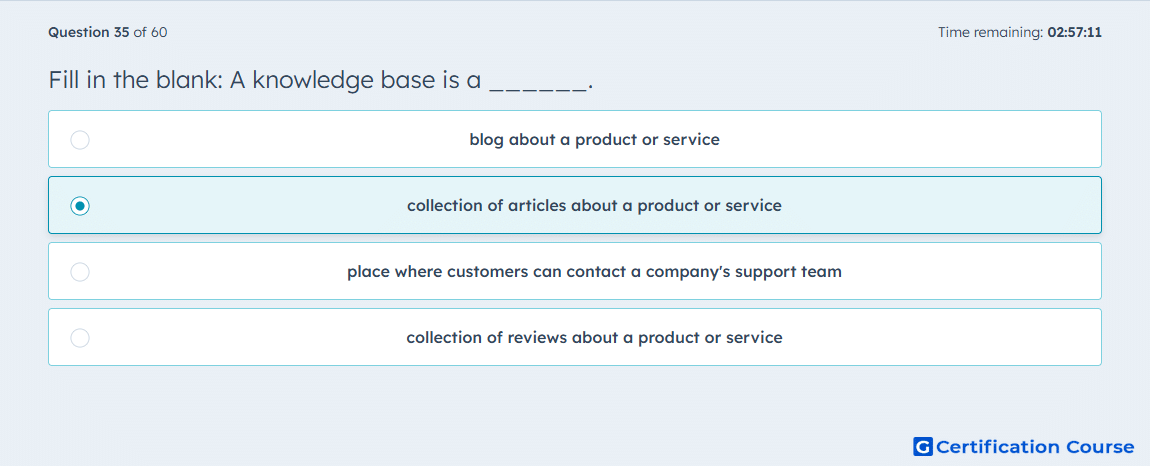Click the bold 'Question 35' counter

coord(89,32)
